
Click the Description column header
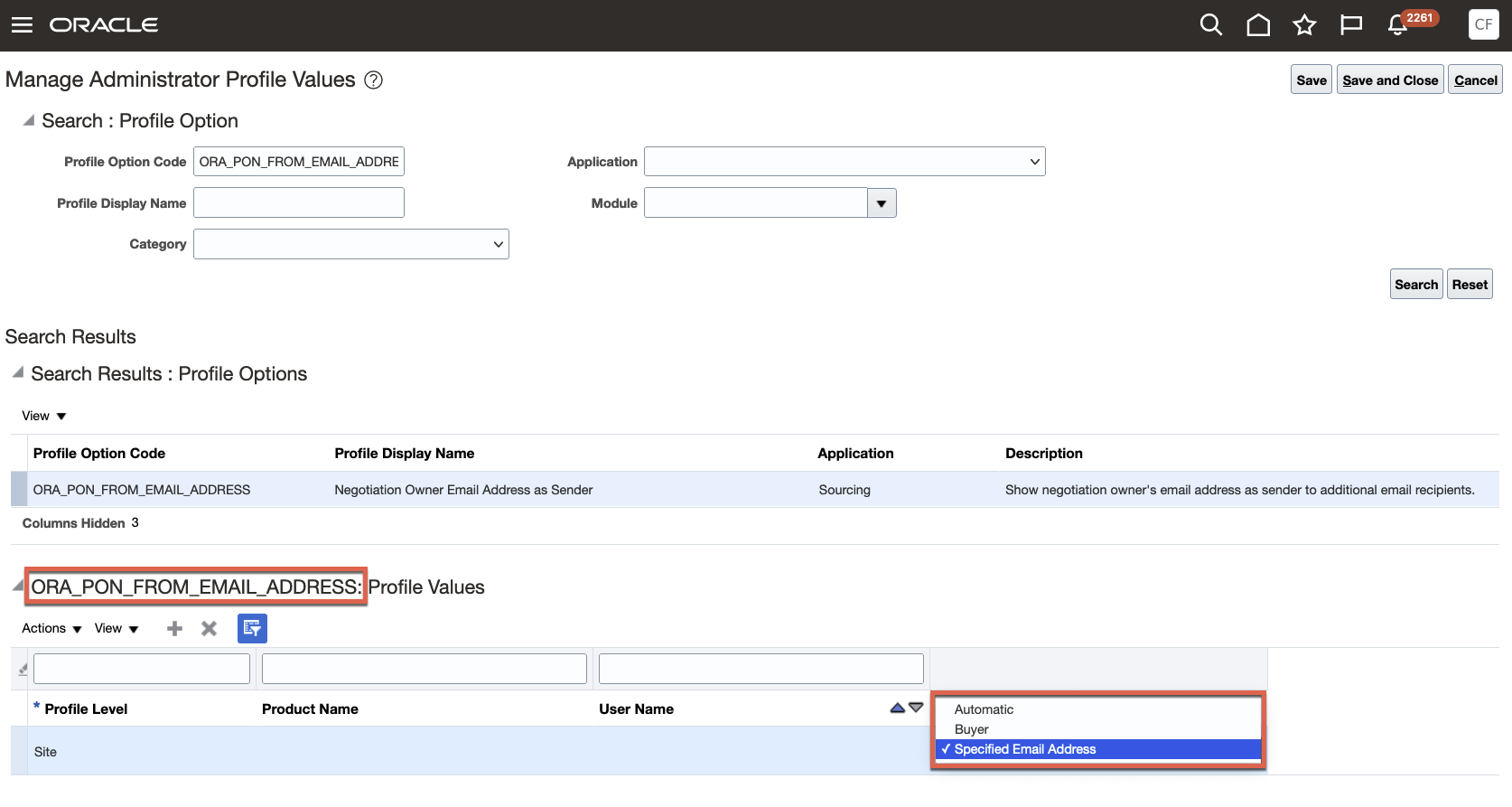[1044, 454]
